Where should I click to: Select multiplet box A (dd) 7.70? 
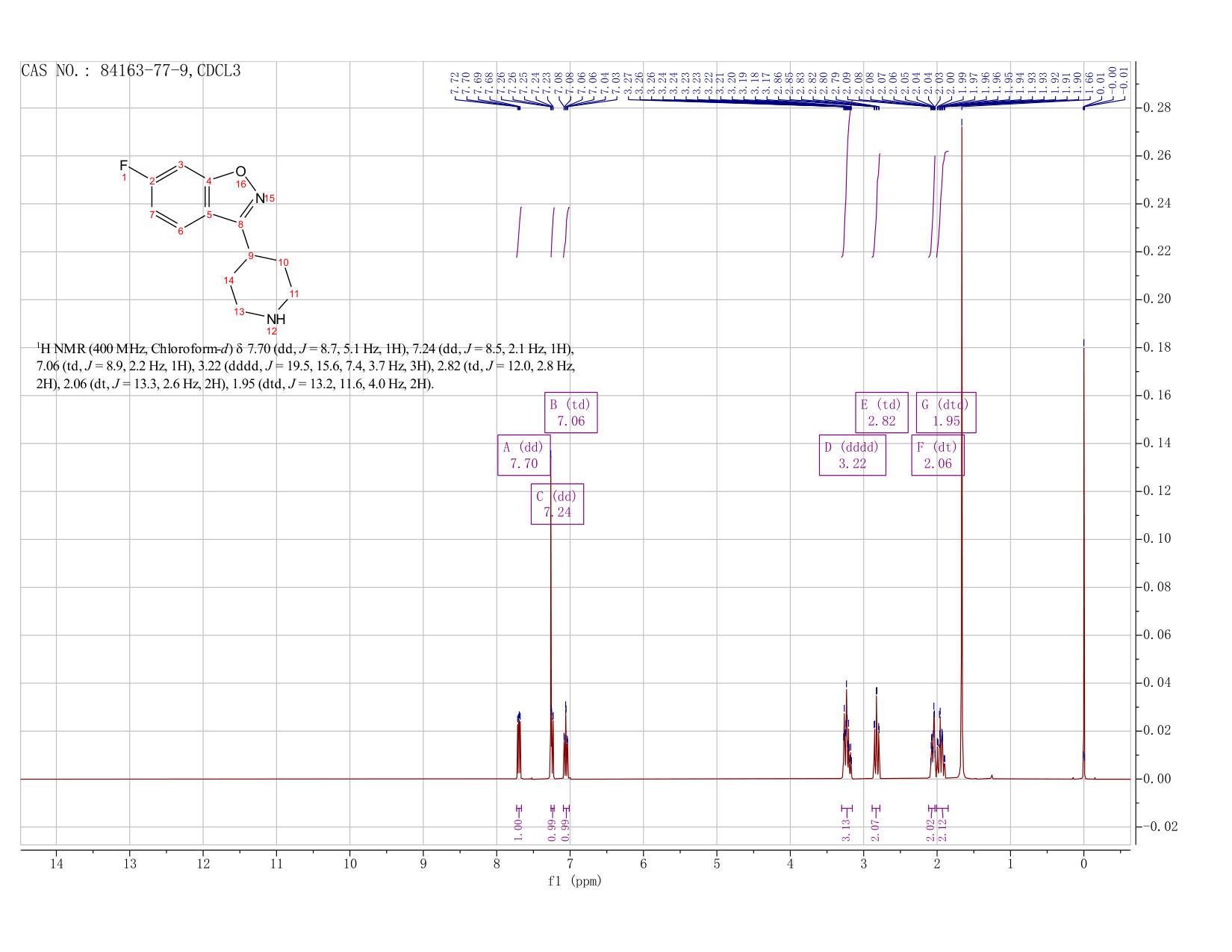[x=523, y=455]
